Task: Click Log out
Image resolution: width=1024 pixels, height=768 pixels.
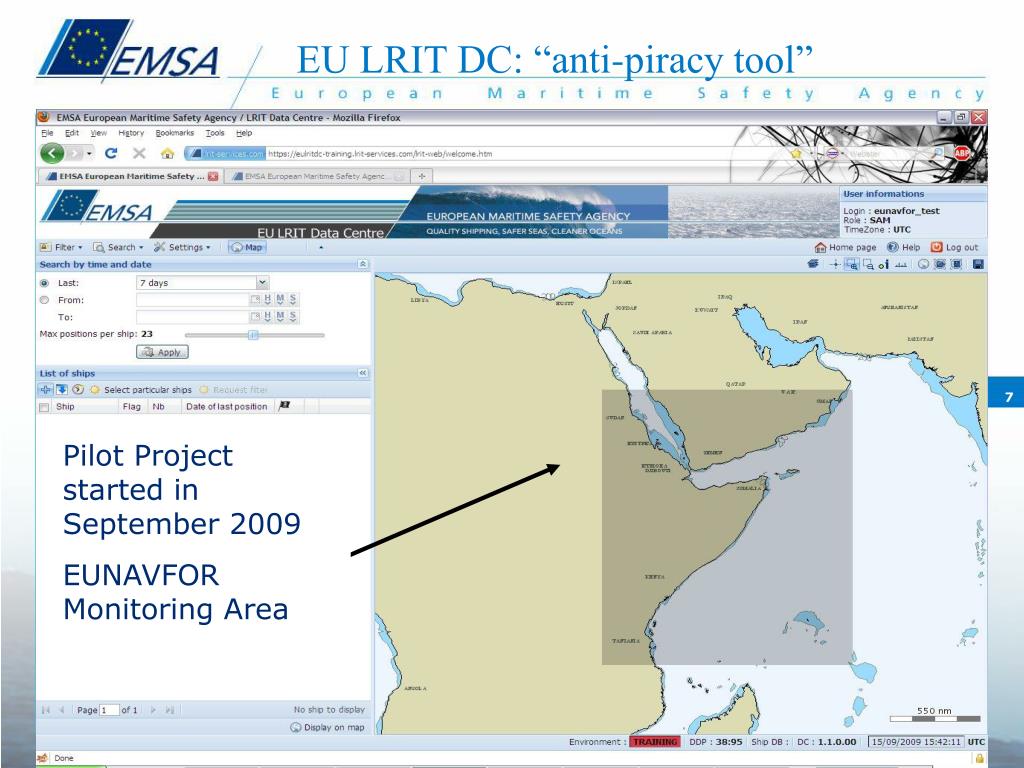Action: point(954,247)
